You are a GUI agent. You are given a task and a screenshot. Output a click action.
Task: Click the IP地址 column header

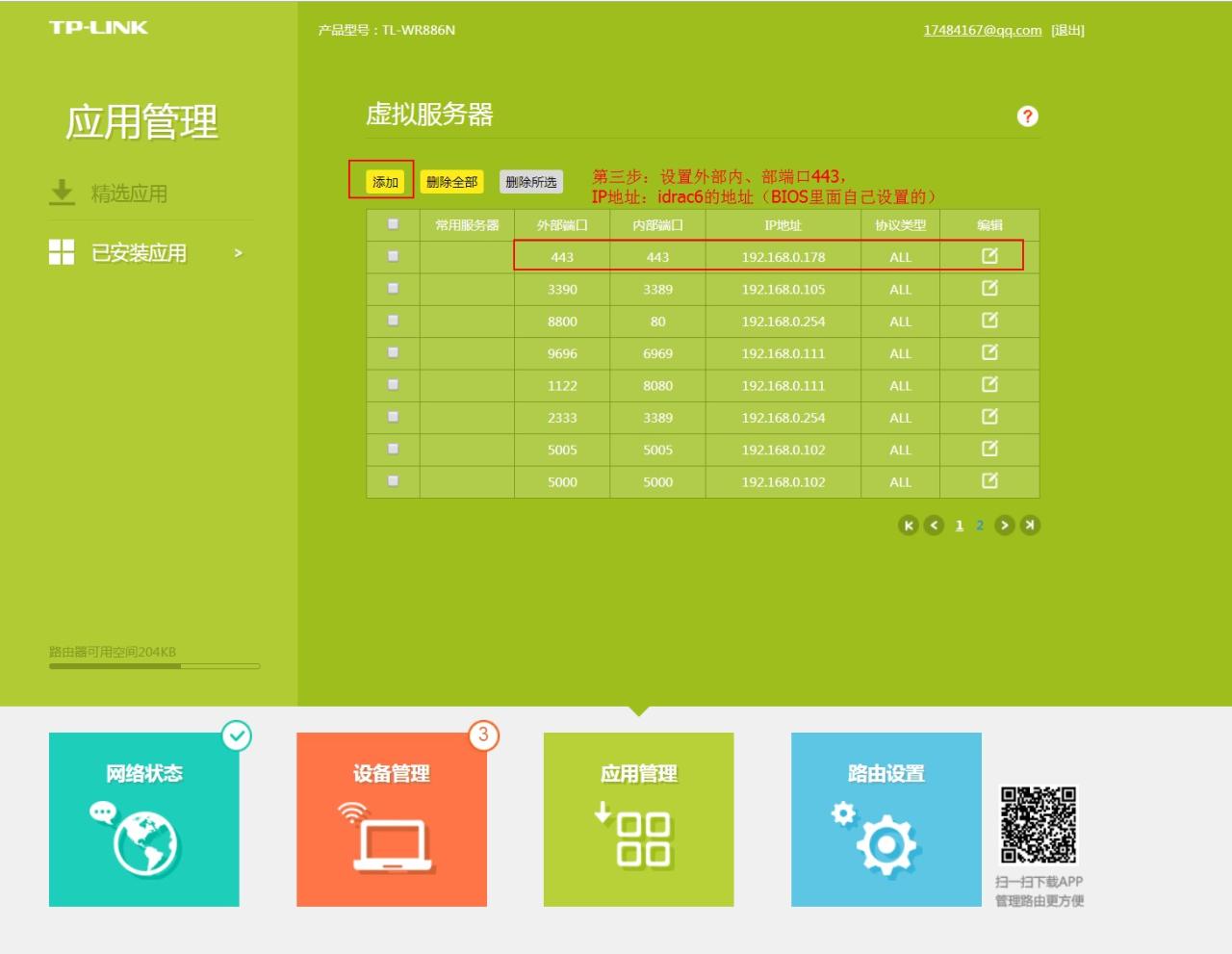pos(783,225)
